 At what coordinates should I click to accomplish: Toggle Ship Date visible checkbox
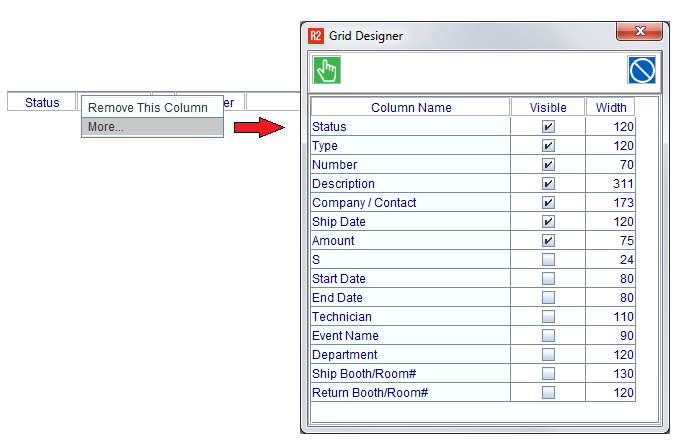pyautogui.click(x=548, y=222)
